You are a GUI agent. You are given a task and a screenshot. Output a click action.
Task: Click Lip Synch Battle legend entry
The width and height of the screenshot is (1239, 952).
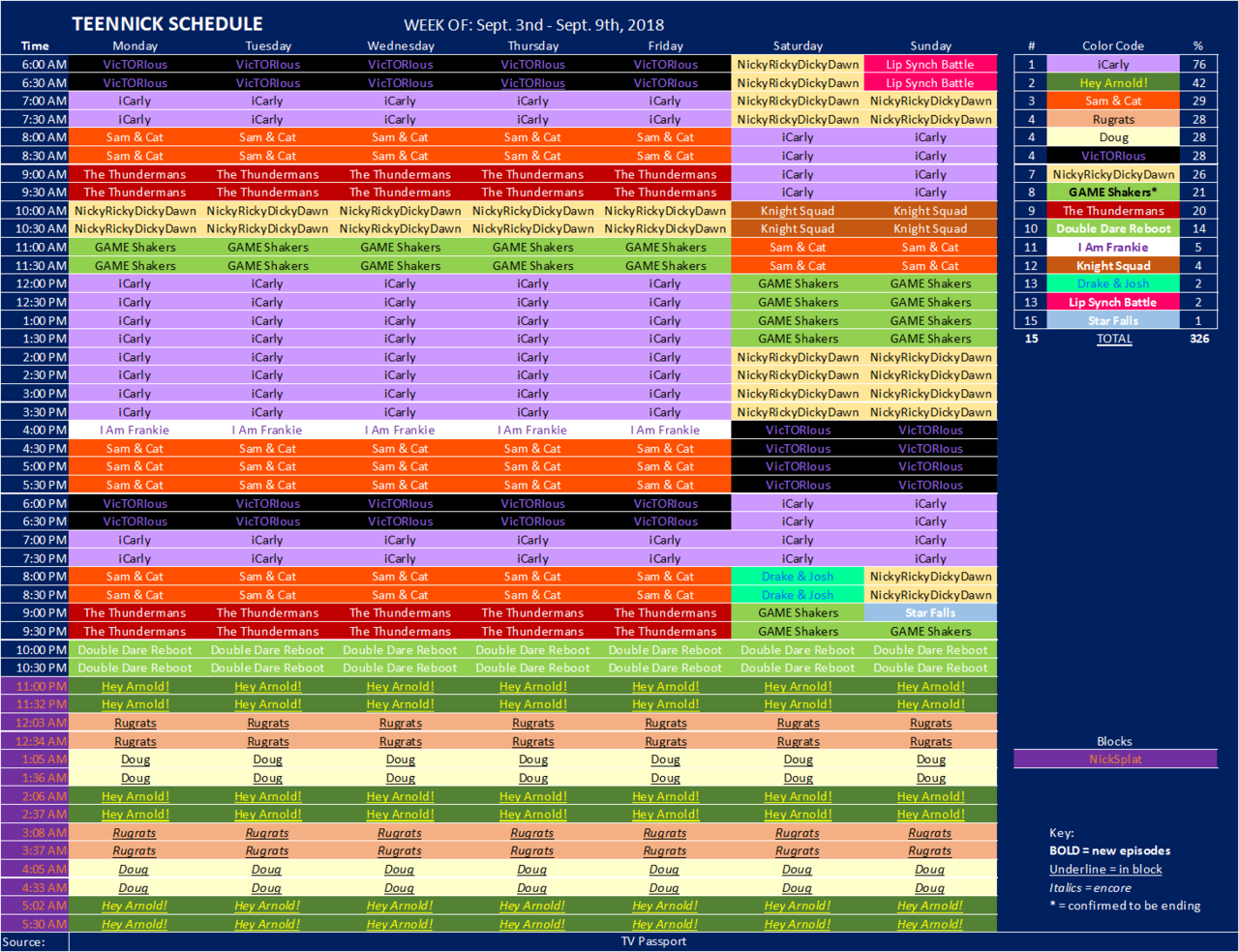1113,302
